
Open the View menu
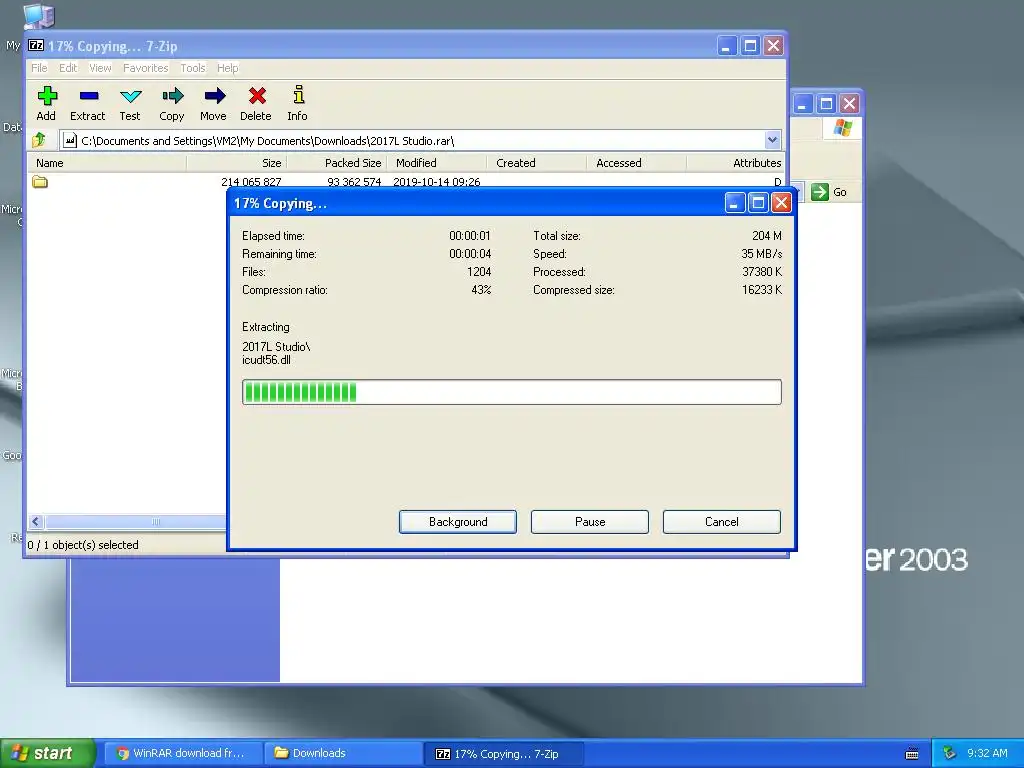[100, 68]
